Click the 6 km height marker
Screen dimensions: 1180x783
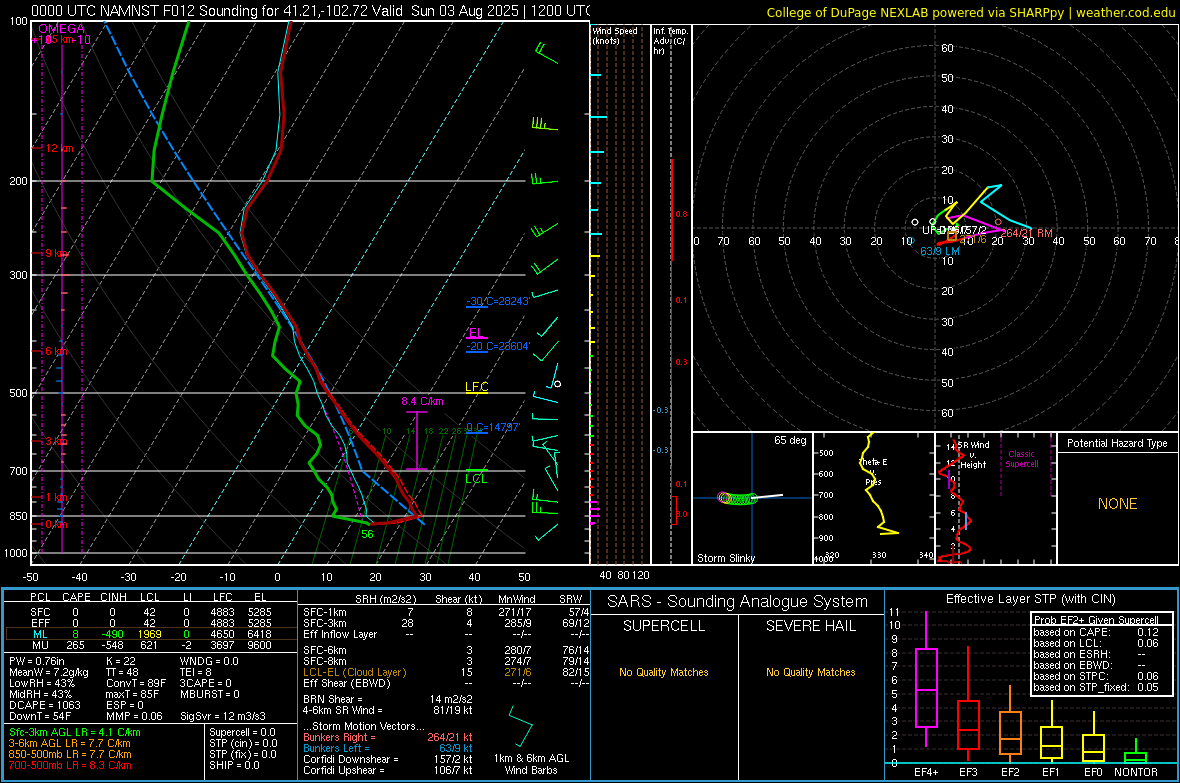point(56,352)
